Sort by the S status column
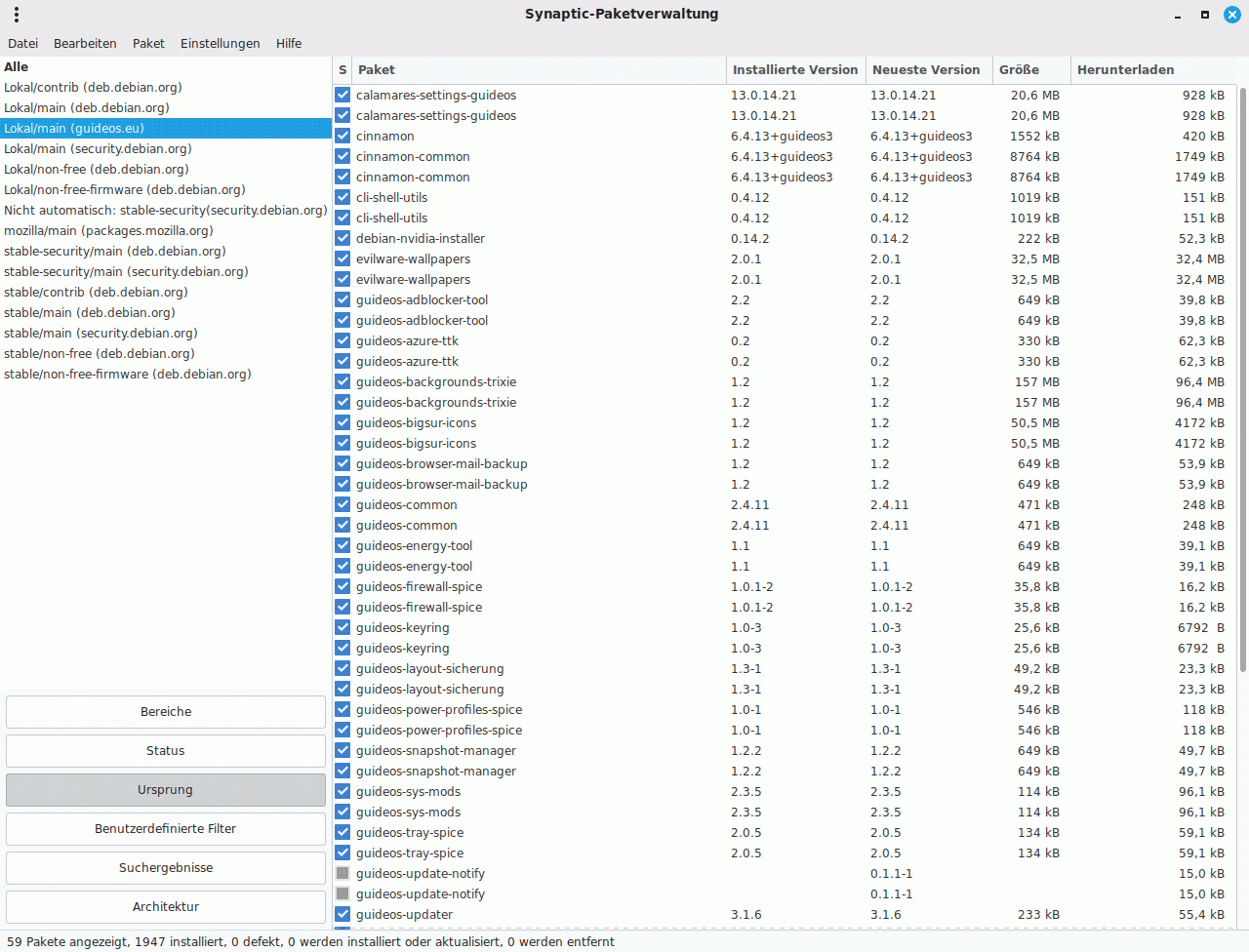Viewport: 1249px width, 952px height. [x=342, y=70]
